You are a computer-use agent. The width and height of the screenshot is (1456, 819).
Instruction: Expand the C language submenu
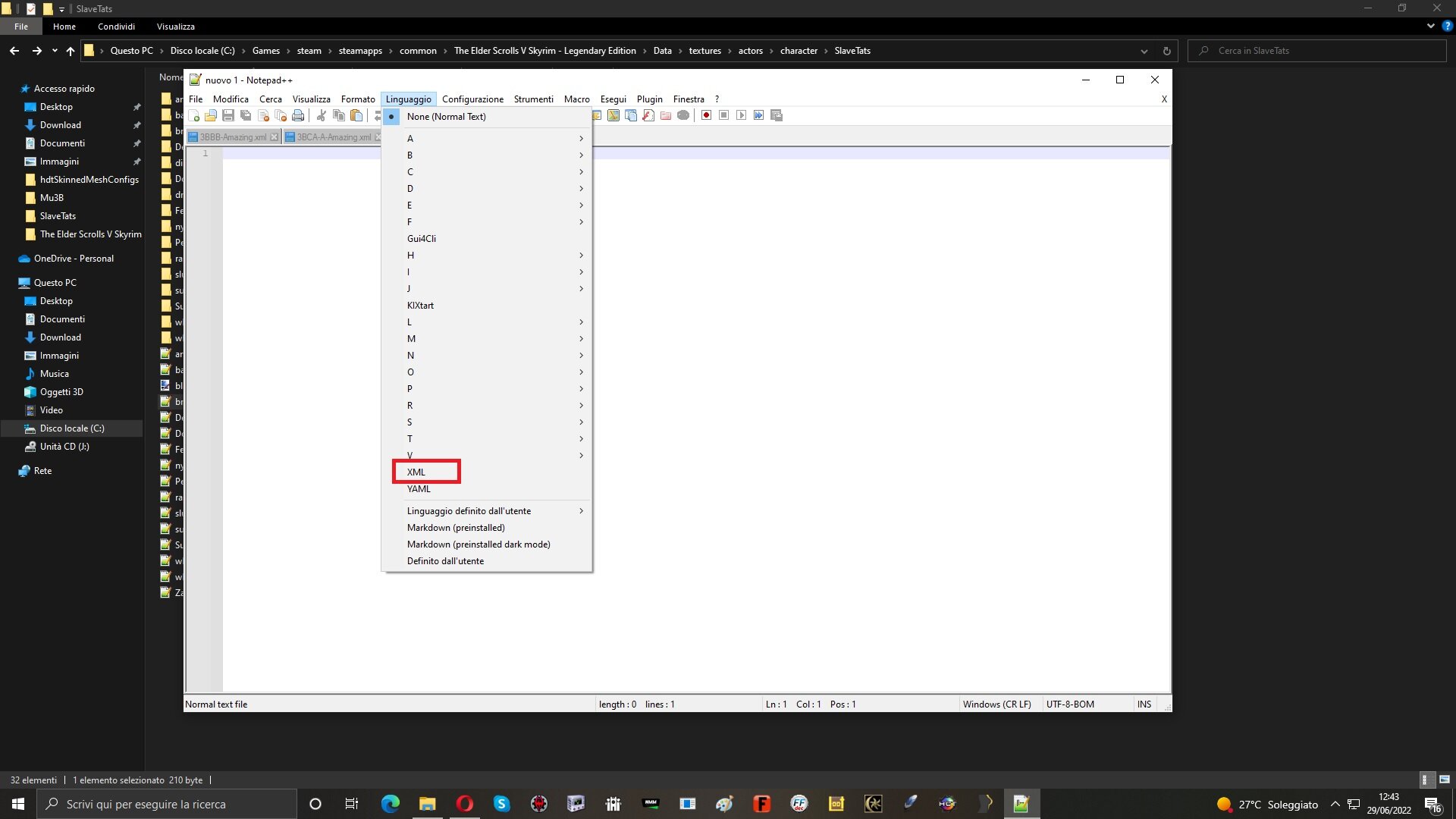point(487,172)
